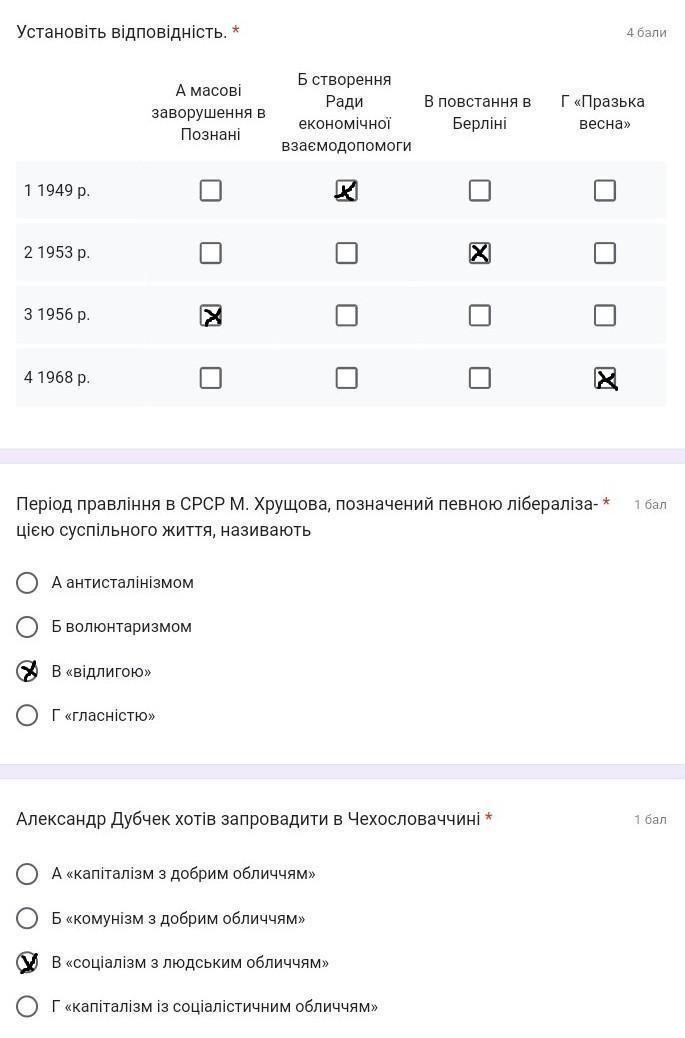Check 1949 р. box for «Празька весна»

[604, 190]
